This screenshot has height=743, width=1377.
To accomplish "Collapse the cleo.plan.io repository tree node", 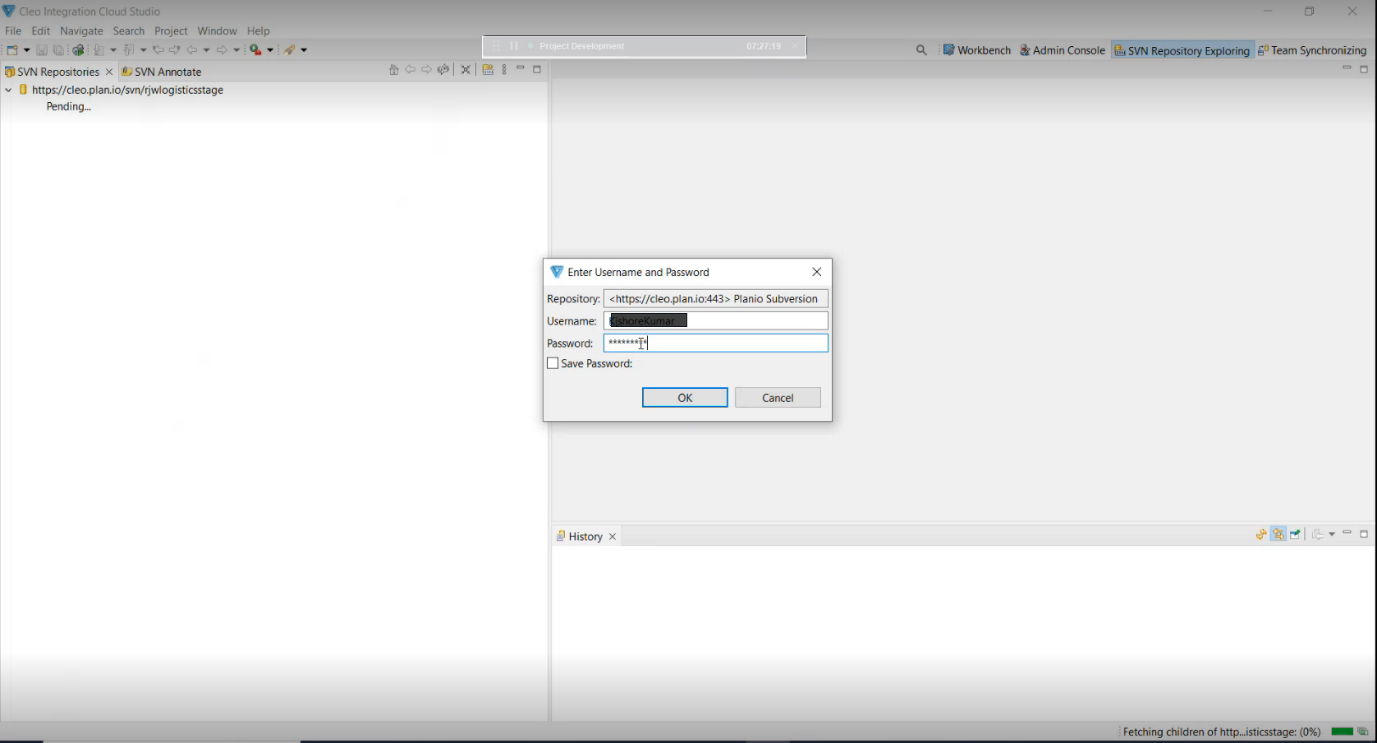I will tap(9, 90).
